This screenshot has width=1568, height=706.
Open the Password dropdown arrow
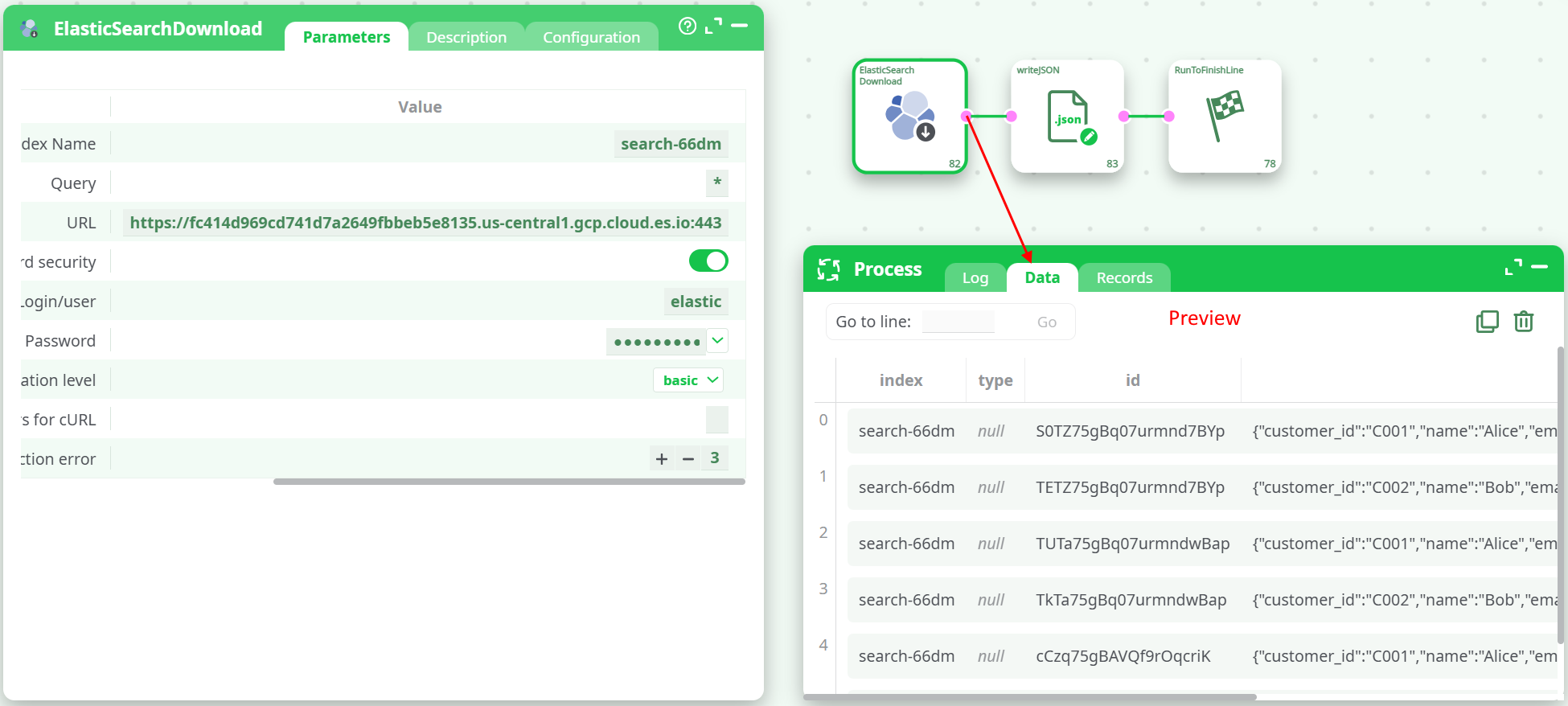tap(718, 341)
